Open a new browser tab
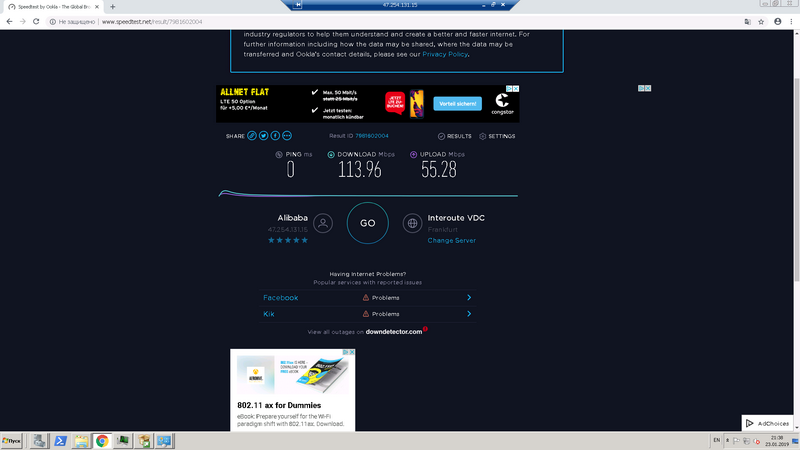Viewport: 800px width, 450px height. coord(112,7)
